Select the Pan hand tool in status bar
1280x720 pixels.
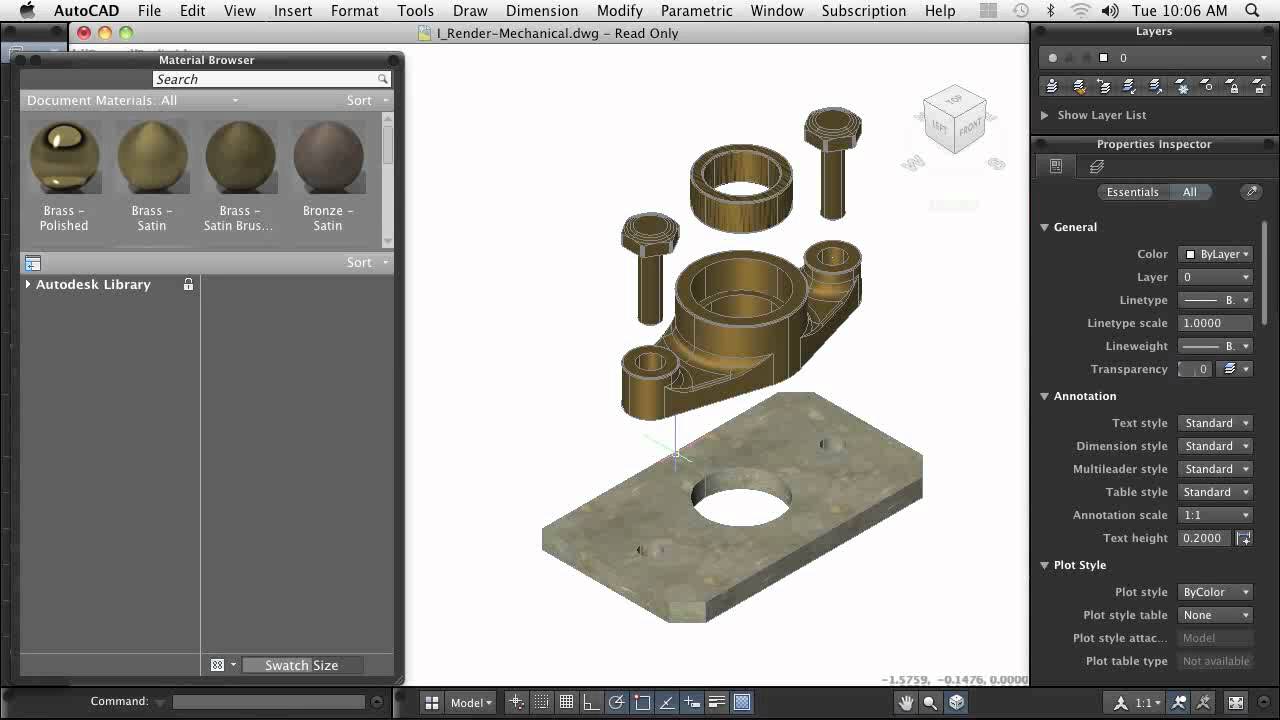click(906, 702)
